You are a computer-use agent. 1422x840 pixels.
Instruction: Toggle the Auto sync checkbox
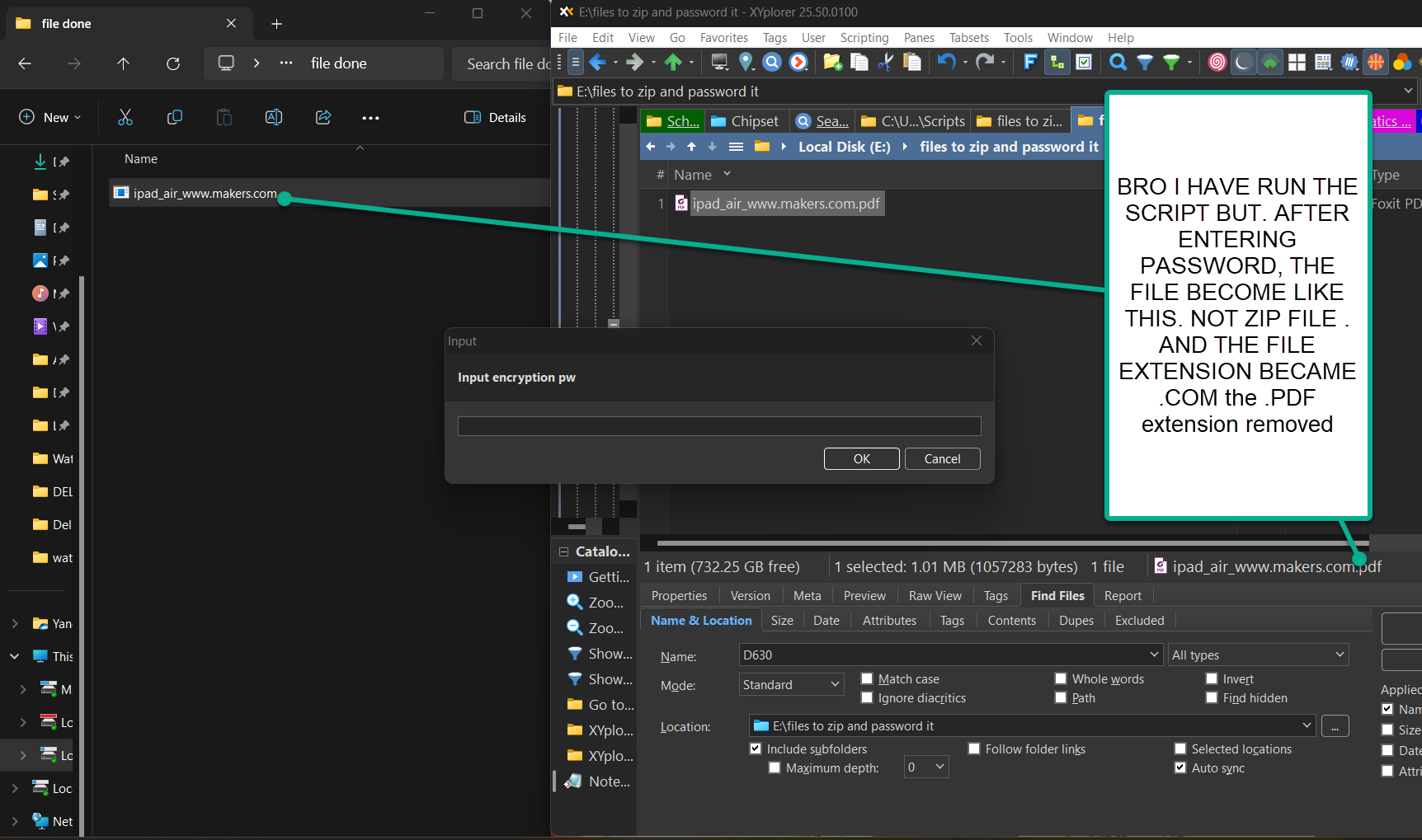pos(1180,767)
